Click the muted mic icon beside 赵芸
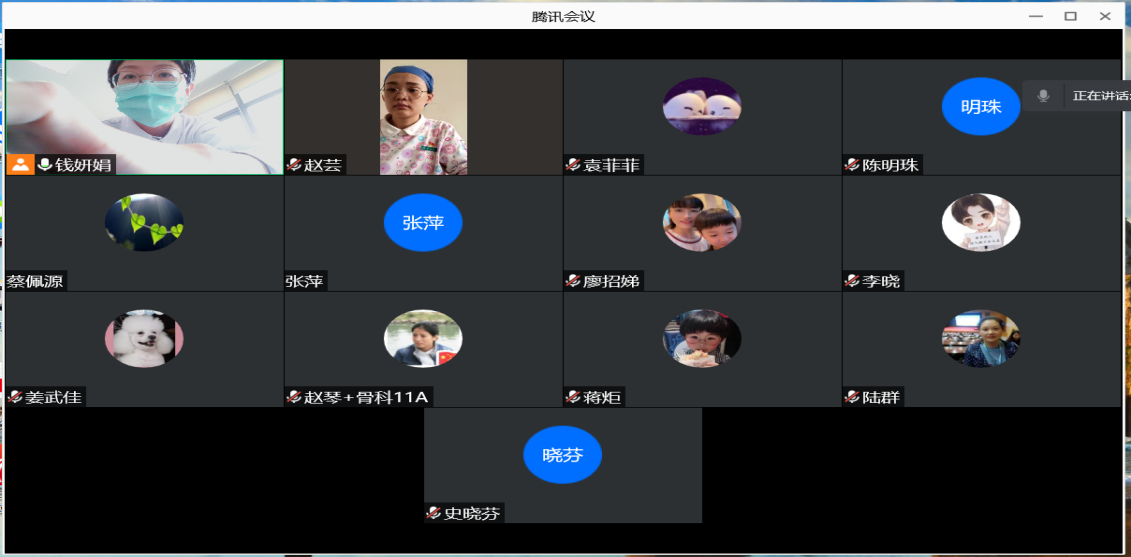The image size is (1131, 557). (x=295, y=165)
